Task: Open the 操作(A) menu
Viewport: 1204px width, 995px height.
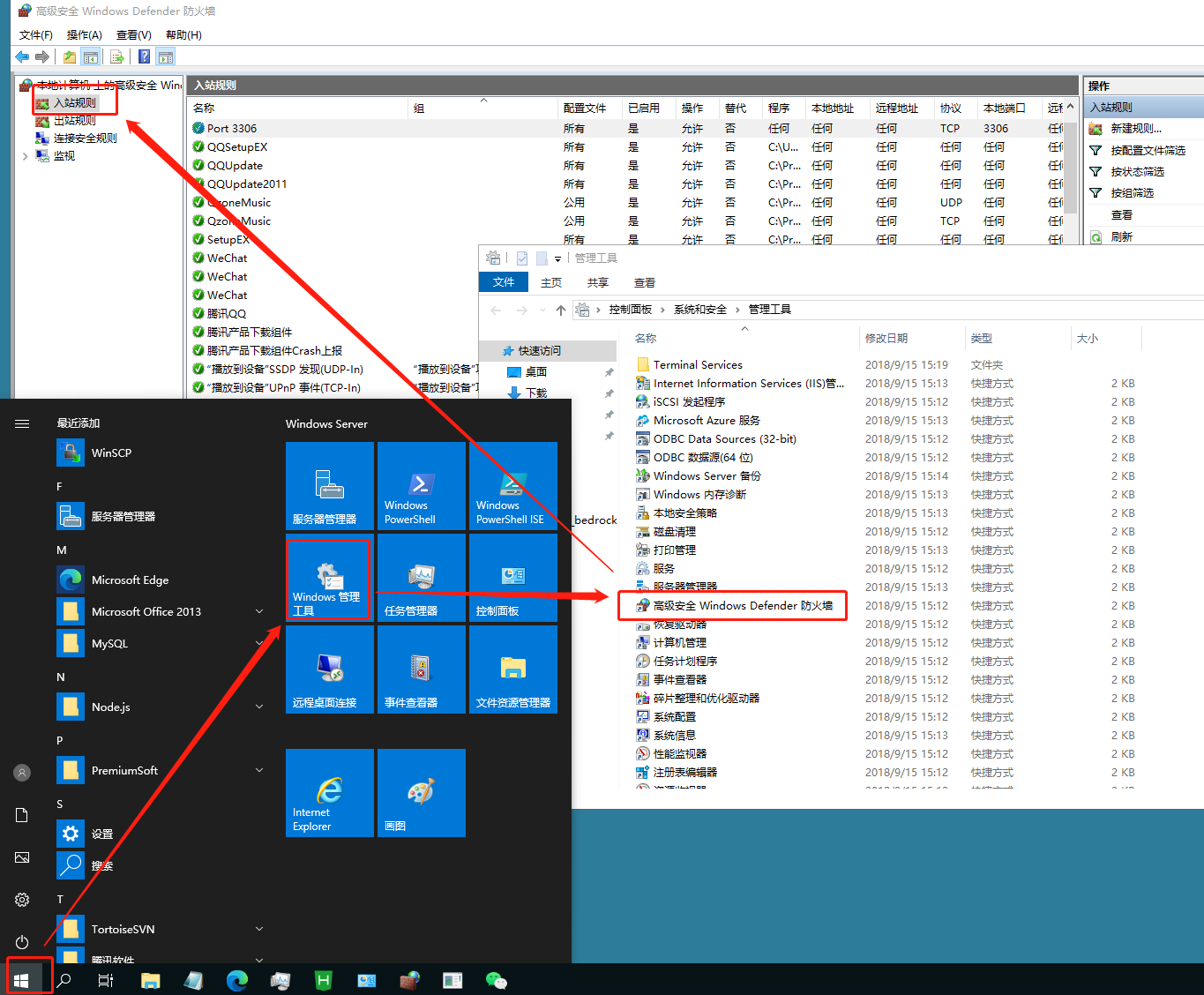Action: tap(85, 35)
